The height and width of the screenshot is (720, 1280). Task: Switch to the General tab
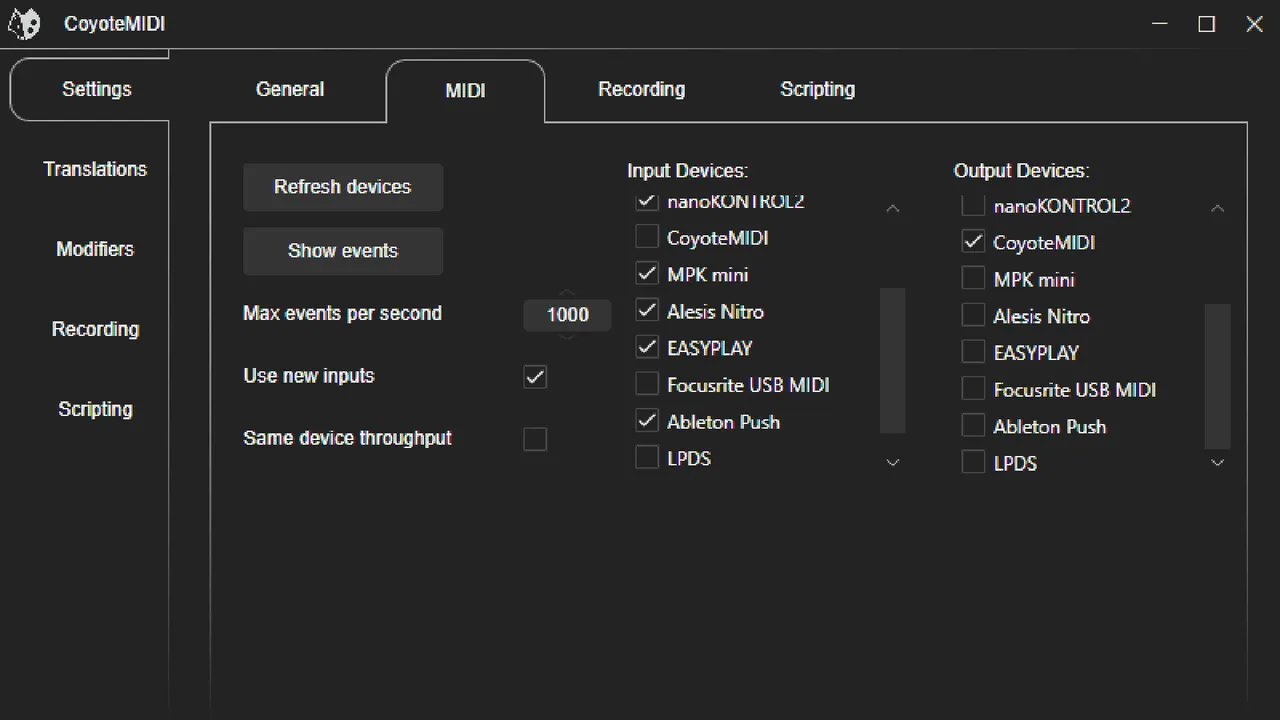pos(290,89)
